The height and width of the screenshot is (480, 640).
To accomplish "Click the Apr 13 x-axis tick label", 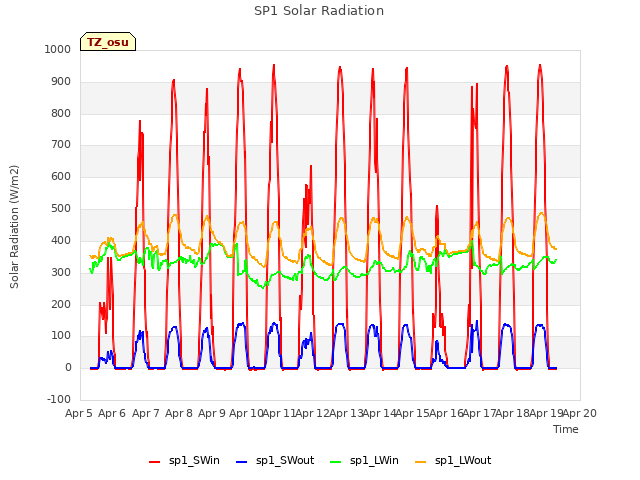I will coord(346,413).
